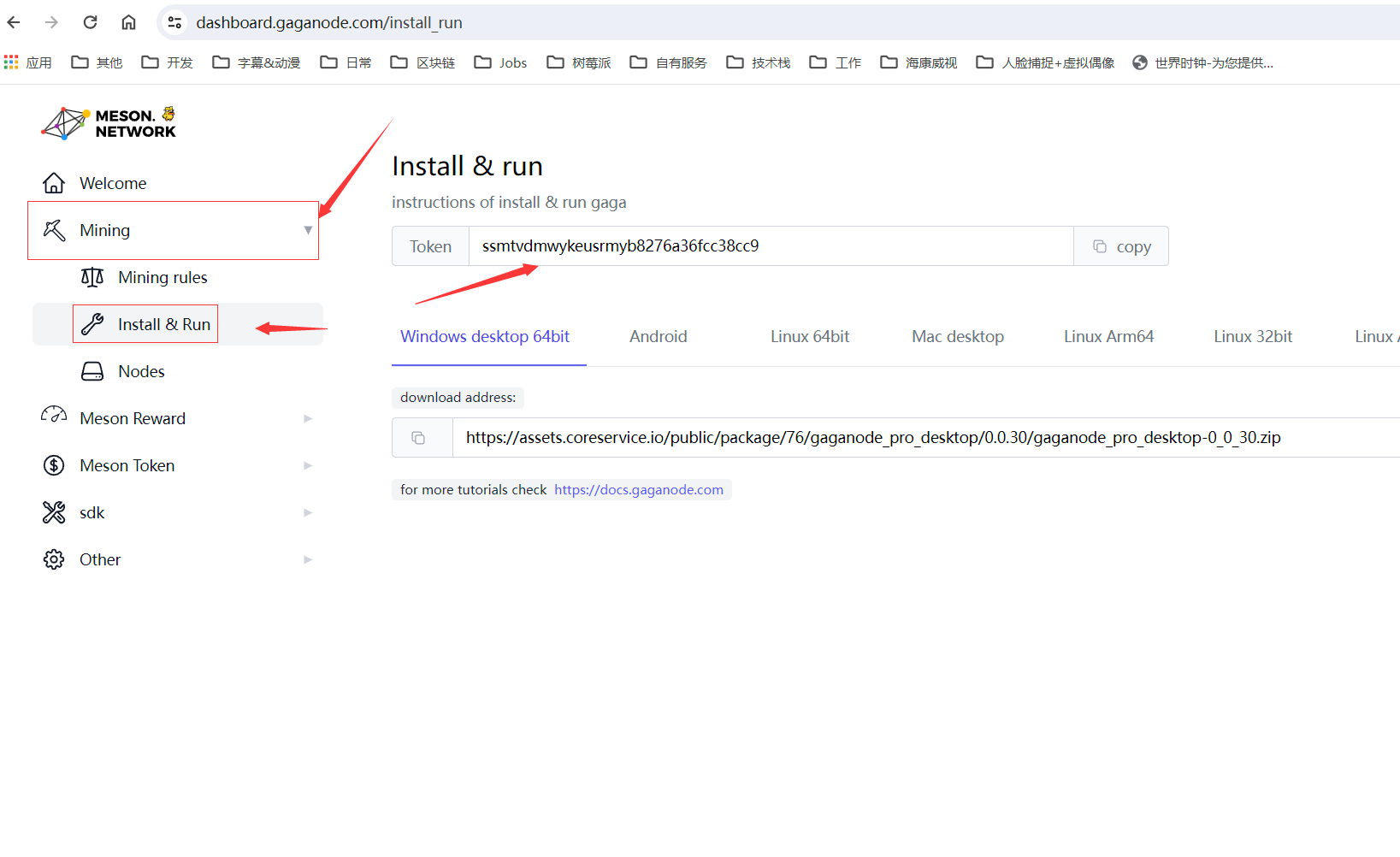Open the 技术栈 bookmark folder
Screen dimensions: 1400x857
coord(759,62)
